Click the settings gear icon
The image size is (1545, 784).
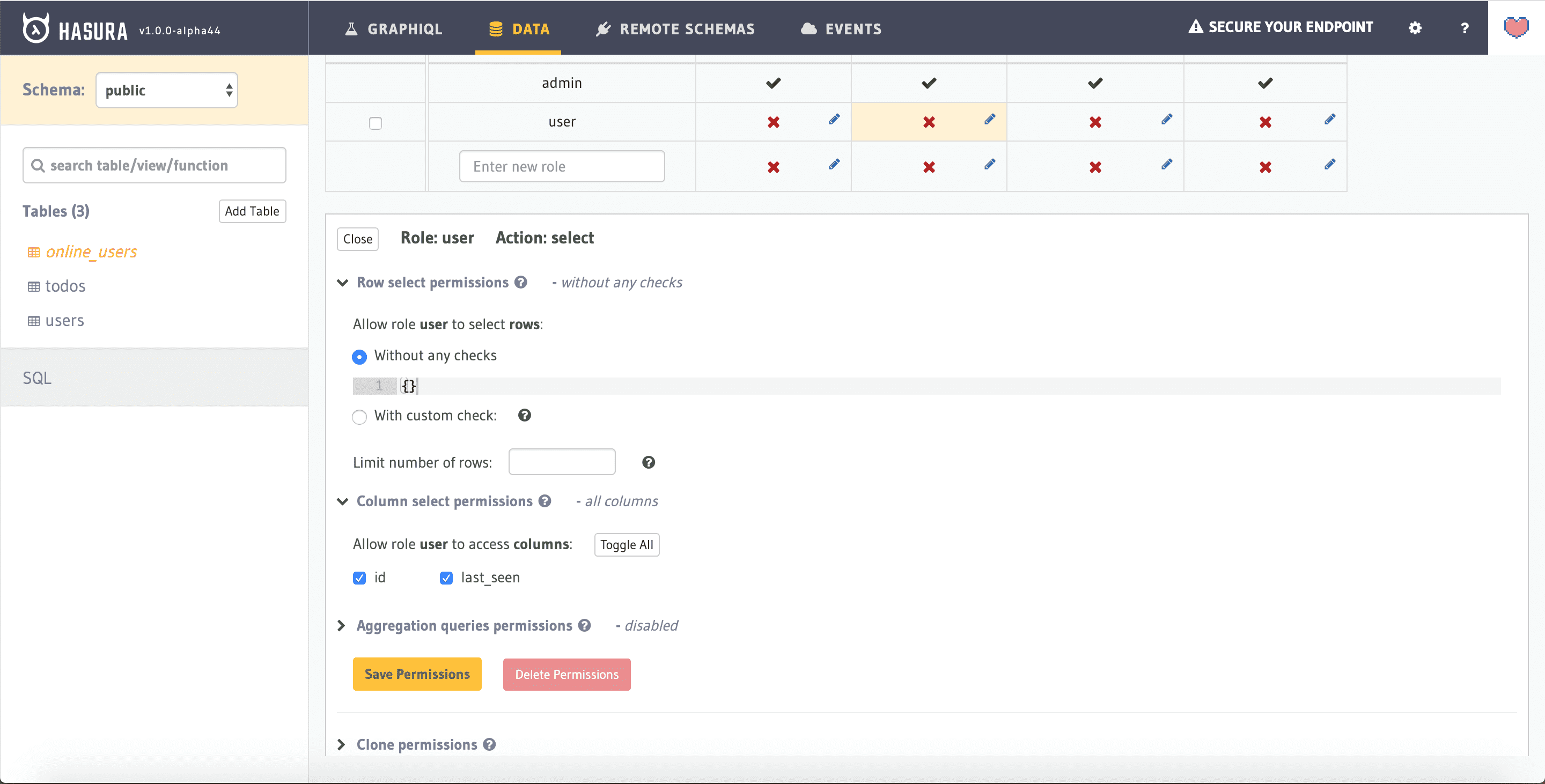(1415, 28)
